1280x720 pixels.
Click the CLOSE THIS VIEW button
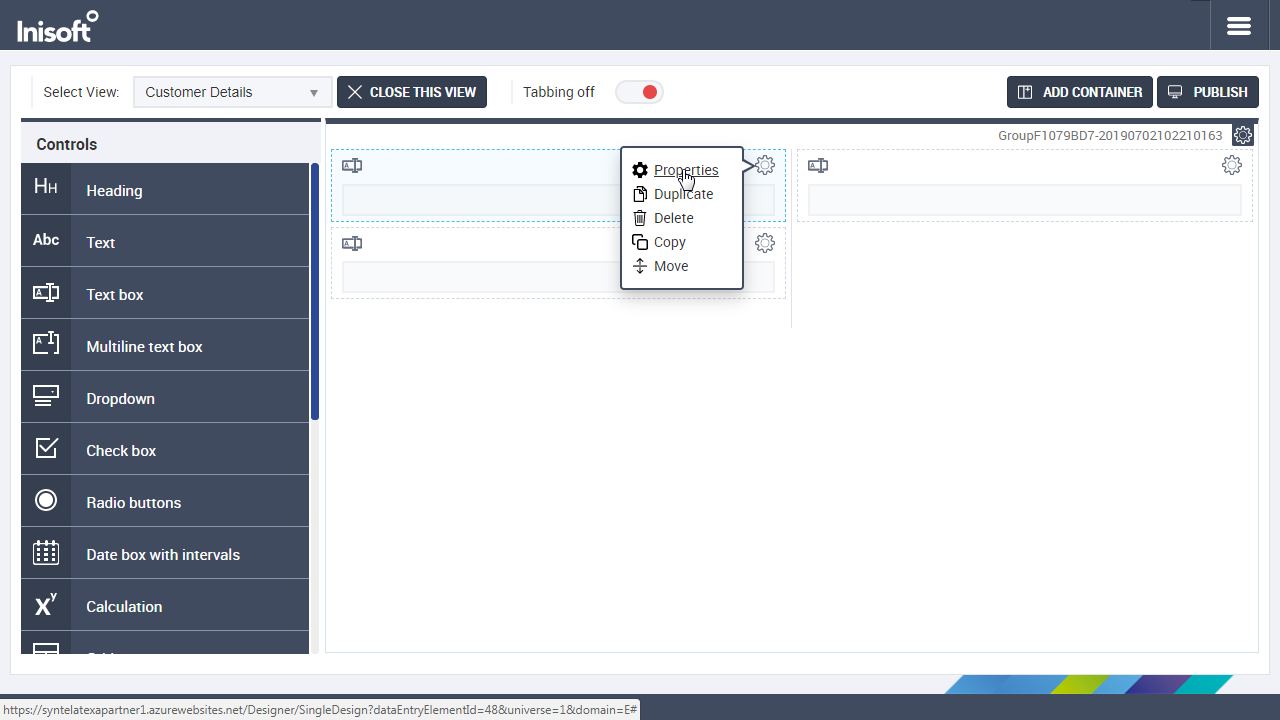pos(412,92)
